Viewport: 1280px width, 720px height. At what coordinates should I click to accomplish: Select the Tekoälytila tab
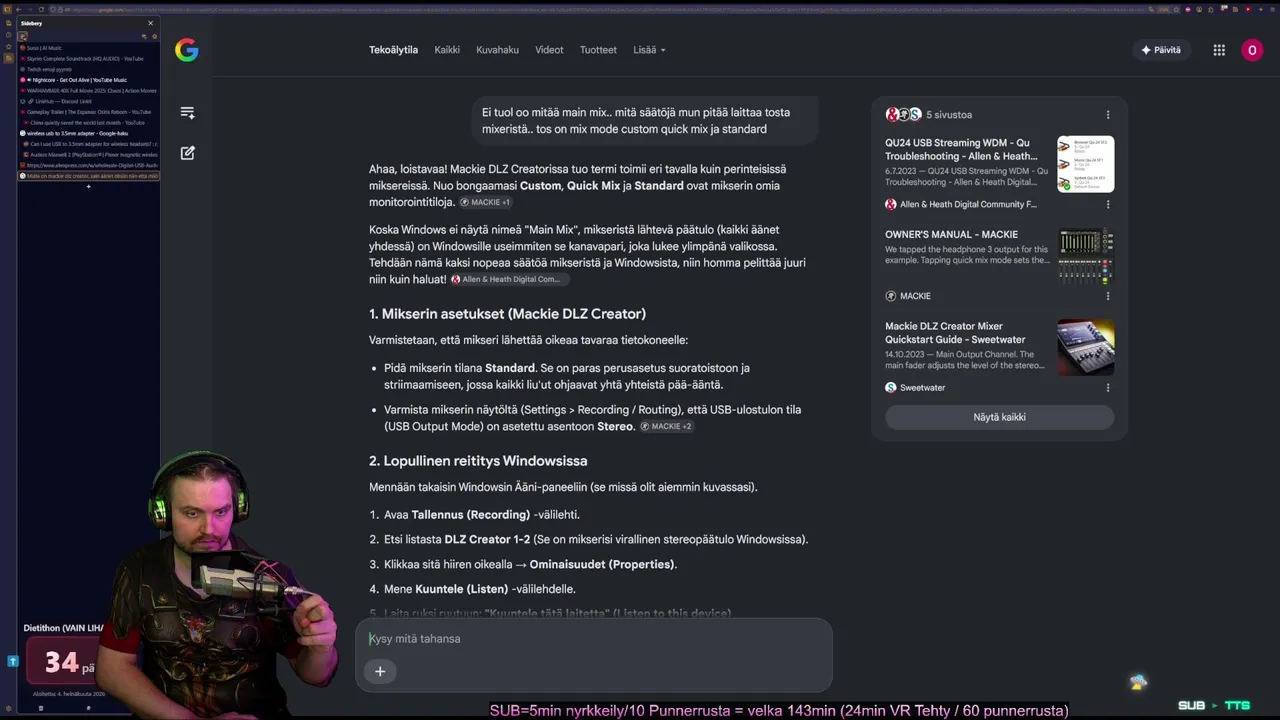393,50
